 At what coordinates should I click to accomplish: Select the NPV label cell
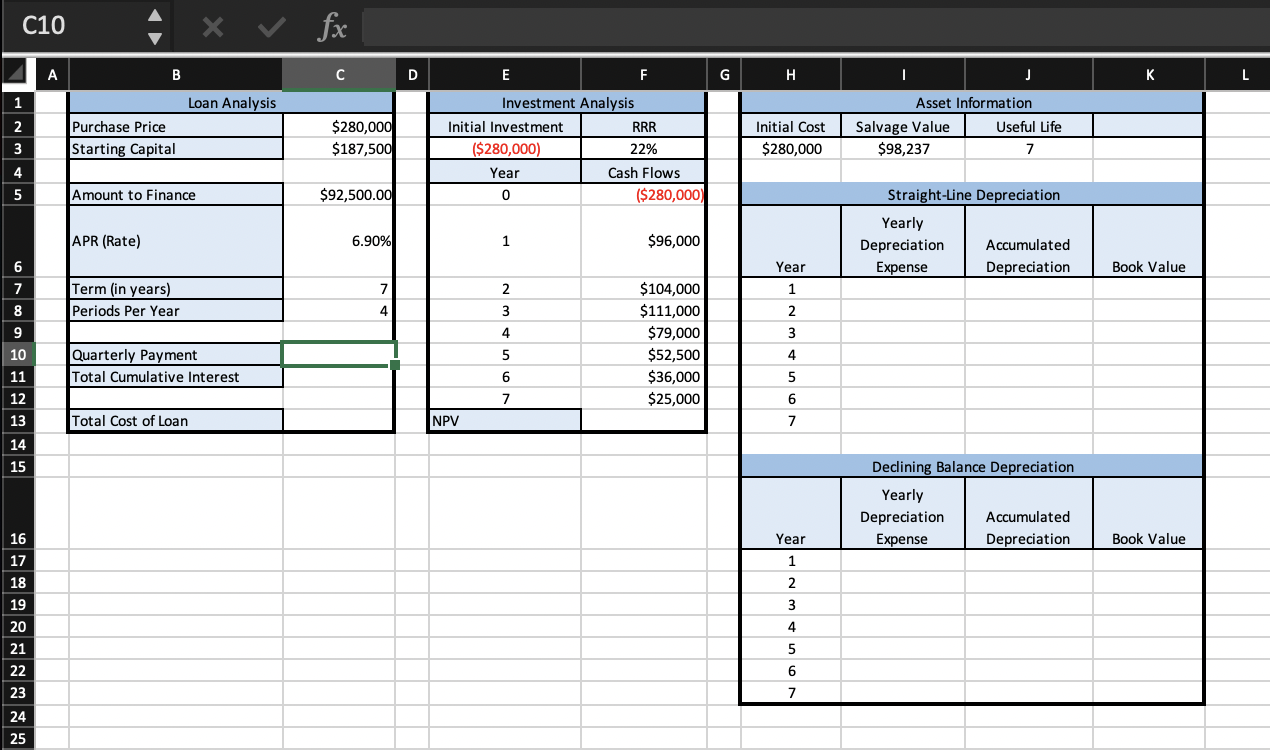pyautogui.click(x=505, y=420)
